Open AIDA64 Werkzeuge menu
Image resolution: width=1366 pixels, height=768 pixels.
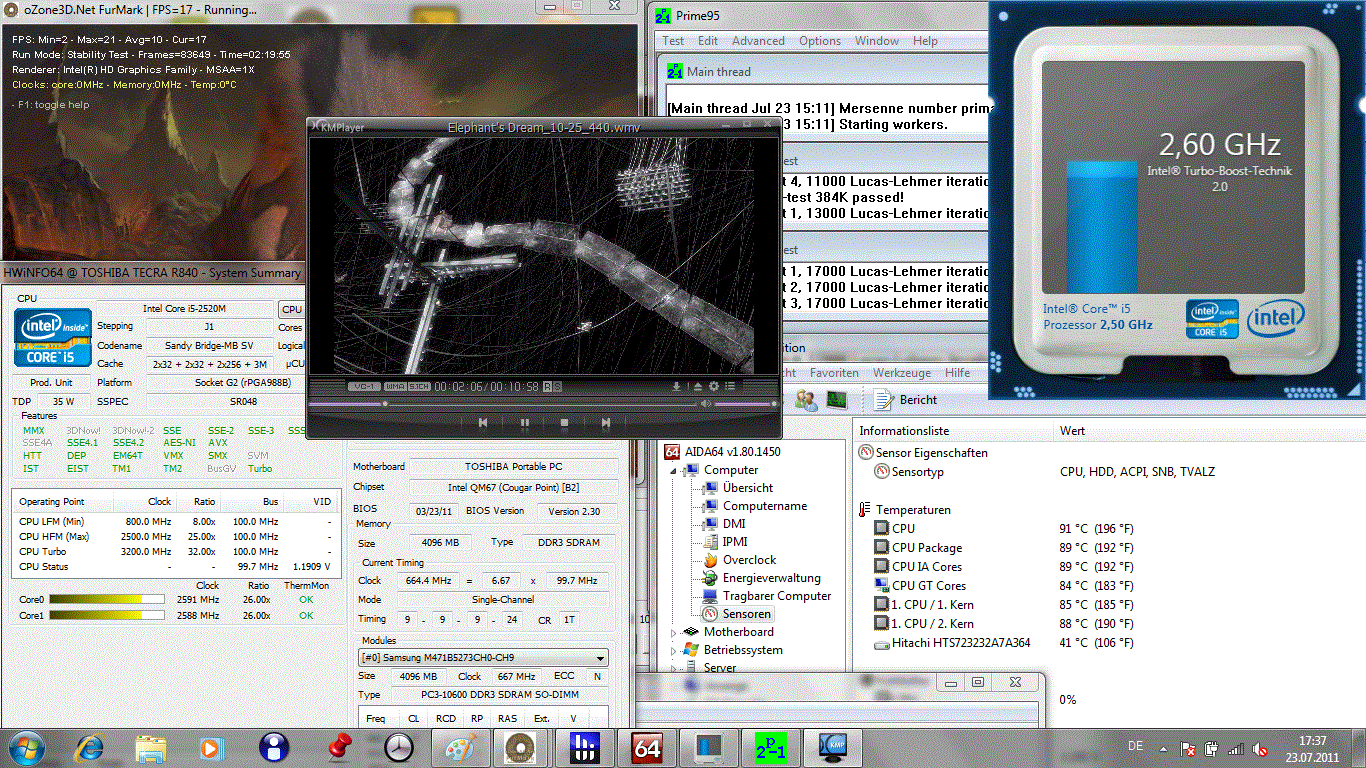(902, 372)
